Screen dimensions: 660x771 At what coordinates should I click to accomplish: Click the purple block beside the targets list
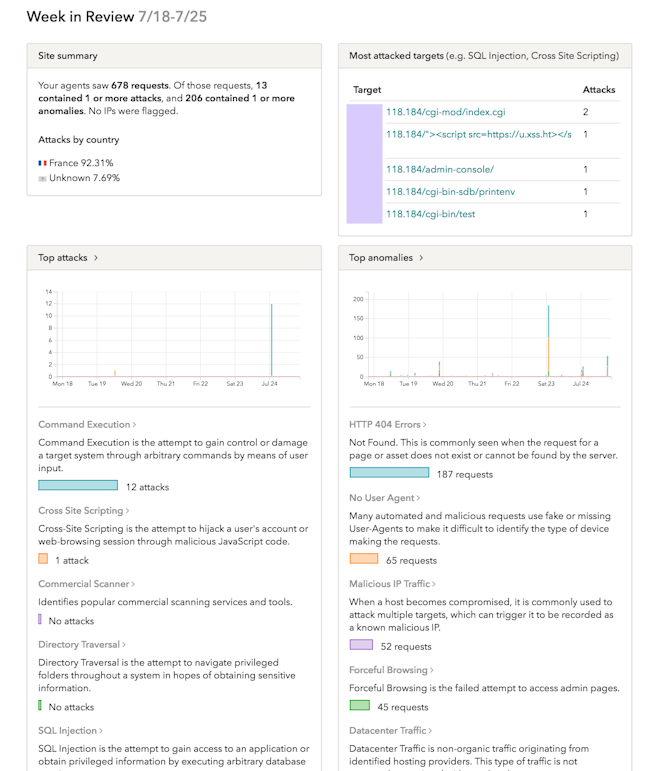pos(364,164)
